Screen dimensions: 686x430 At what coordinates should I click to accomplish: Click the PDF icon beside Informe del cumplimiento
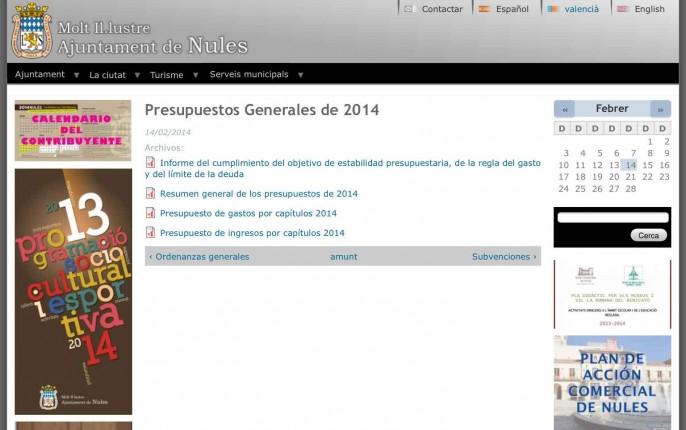151,163
